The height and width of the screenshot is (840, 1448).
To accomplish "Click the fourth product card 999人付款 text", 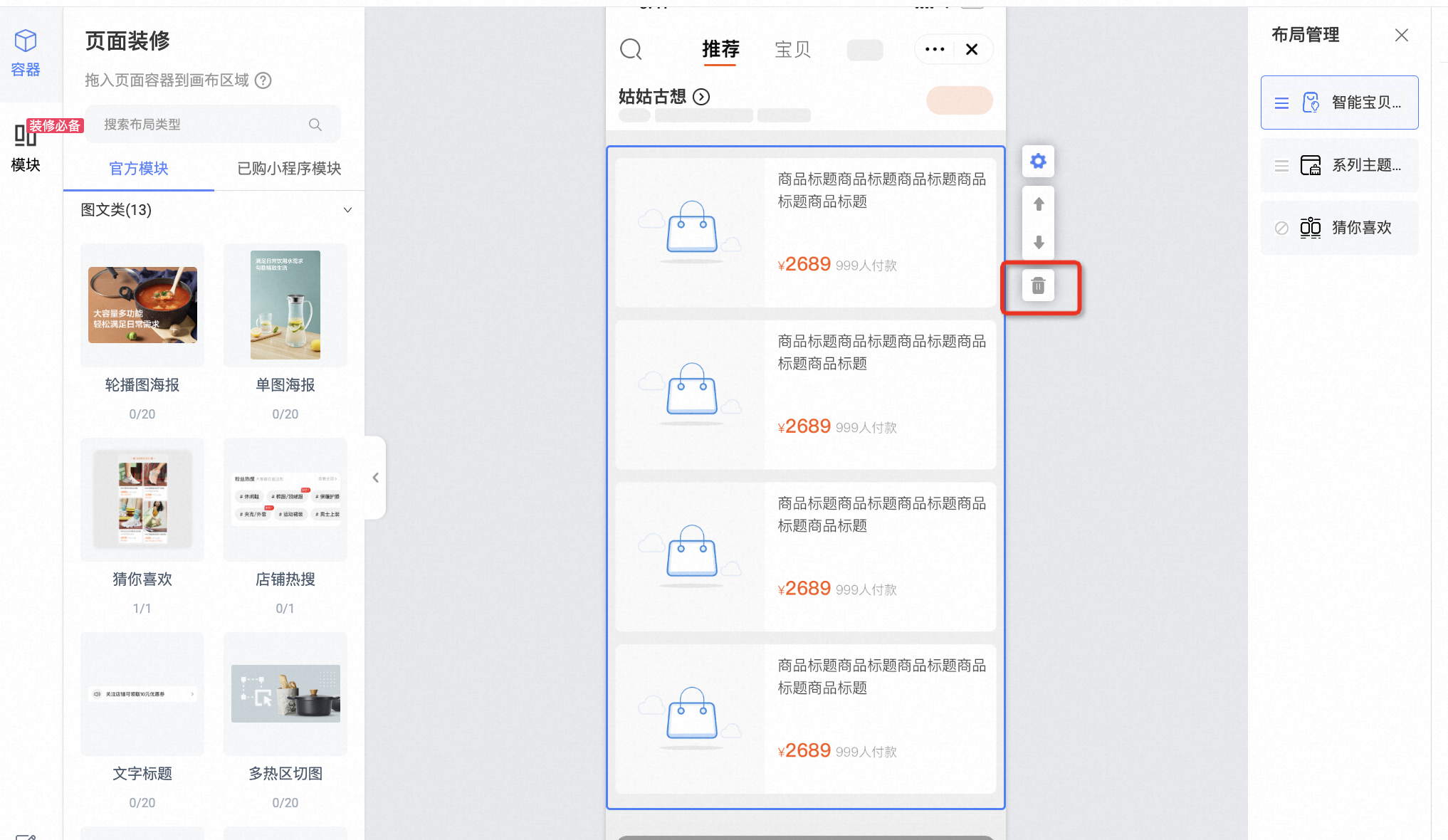I will point(866,752).
